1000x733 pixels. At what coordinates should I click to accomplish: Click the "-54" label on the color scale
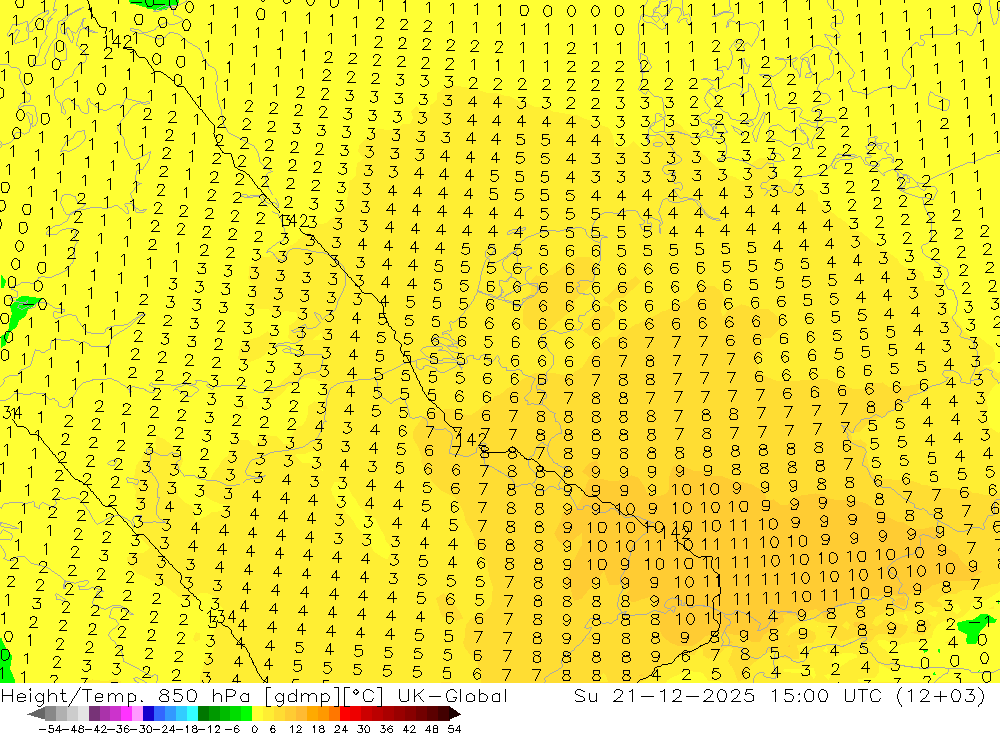tap(50, 729)
